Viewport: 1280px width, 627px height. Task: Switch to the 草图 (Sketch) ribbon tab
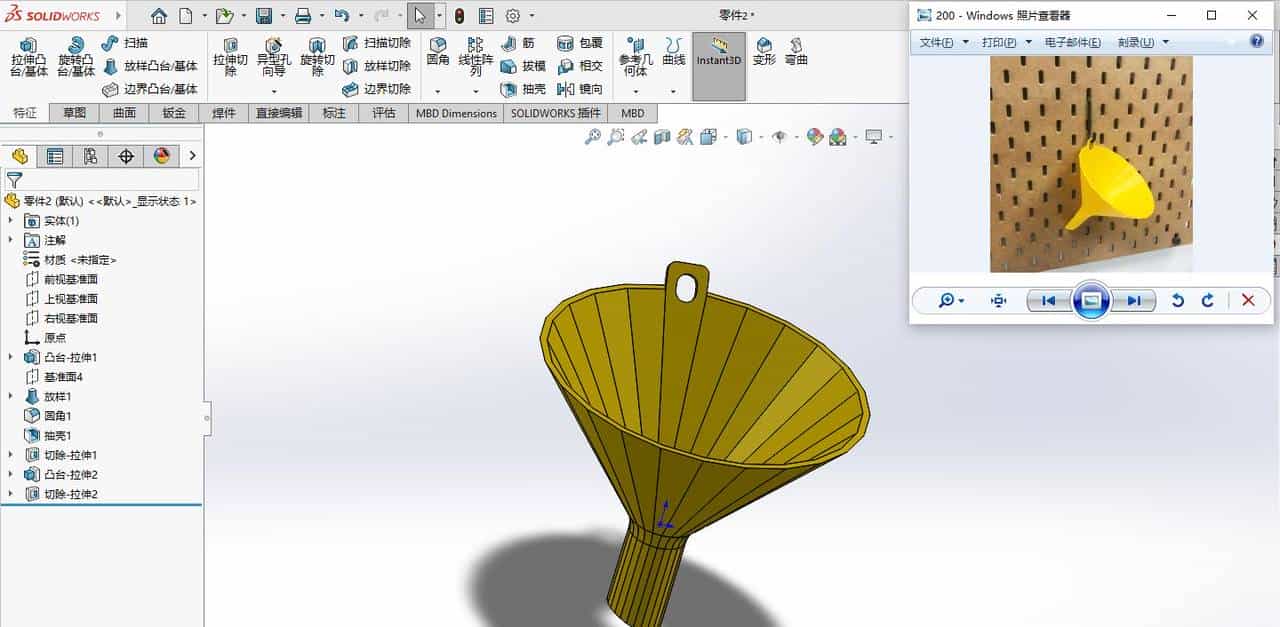[x=75, y=113]
